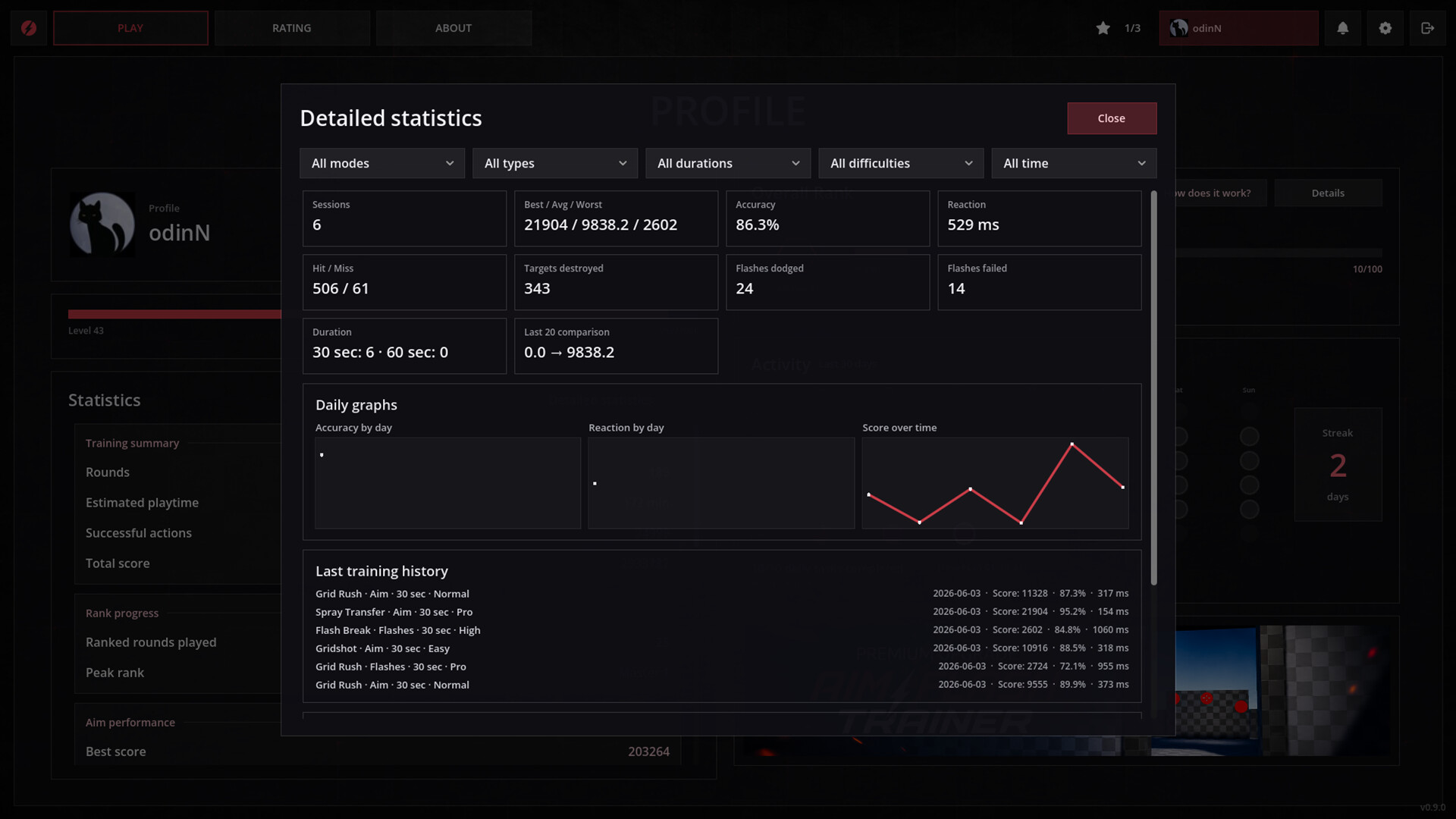Open the All time dropdown

pos(1074,163)
